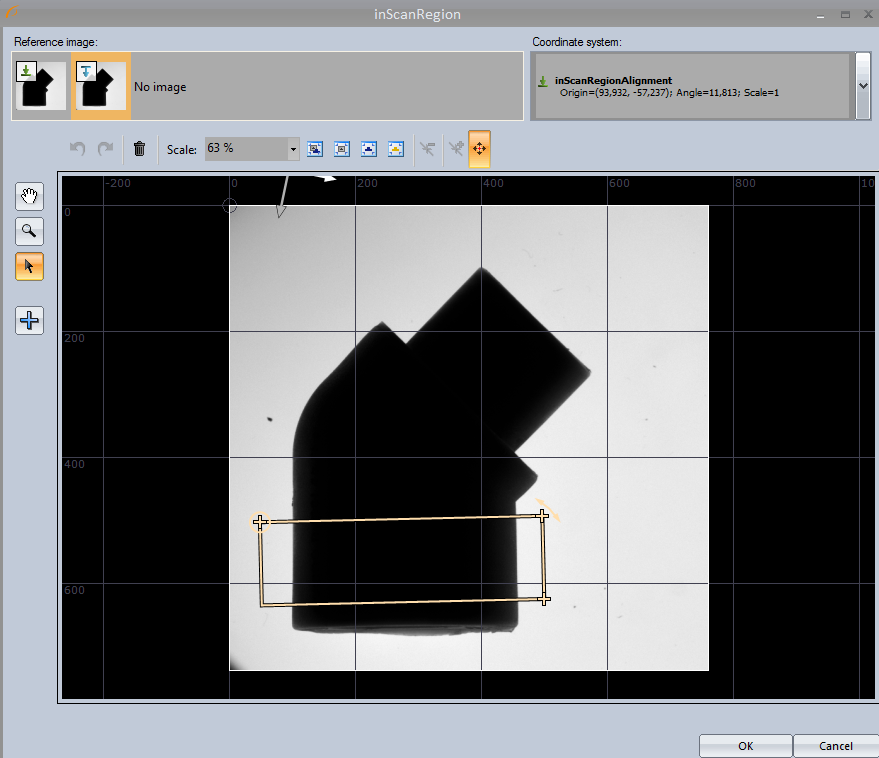Screen dimensions: 879x758
Task: Select the magnifier zoom tool
Action: click(x=29, y=232)
